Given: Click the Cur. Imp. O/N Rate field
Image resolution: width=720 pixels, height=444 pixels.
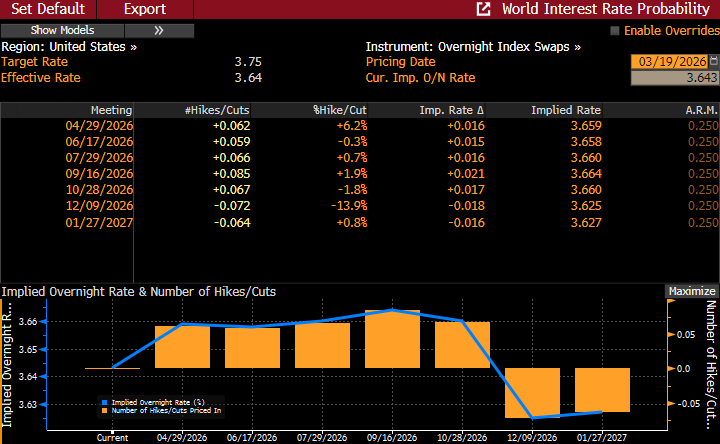Looking at the screenshot, I should (674, 77).
